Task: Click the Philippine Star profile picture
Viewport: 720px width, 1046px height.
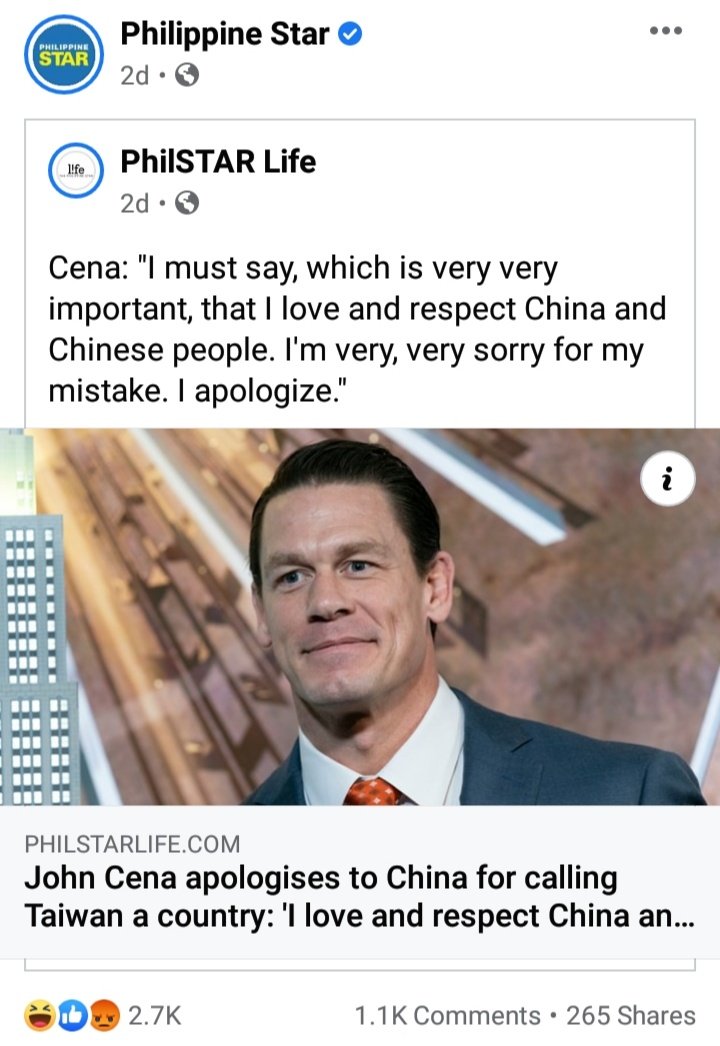Action: 63,54
